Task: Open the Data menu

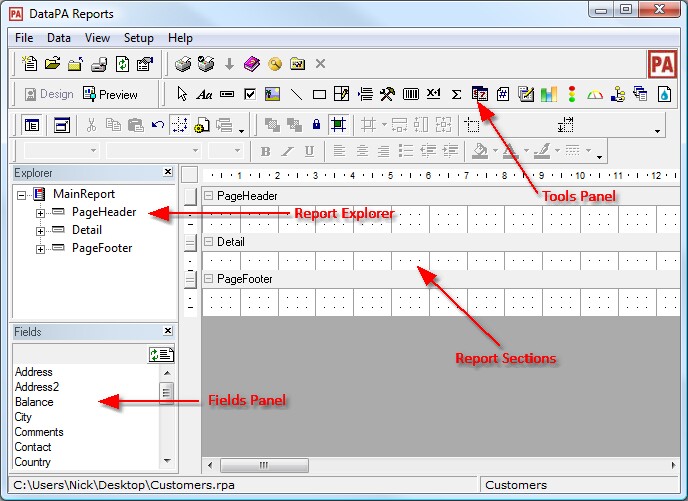Action: point(59,38)
